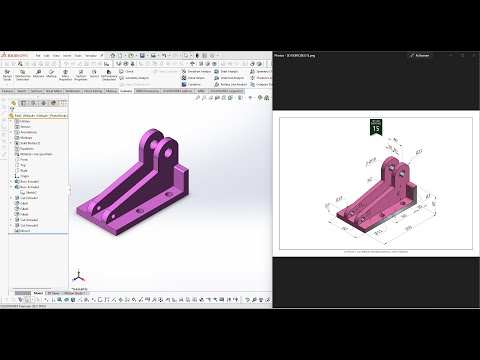Open the DisplayManager appearance tab
This screenshot has height=360, width=480.
tap(53, 103)
